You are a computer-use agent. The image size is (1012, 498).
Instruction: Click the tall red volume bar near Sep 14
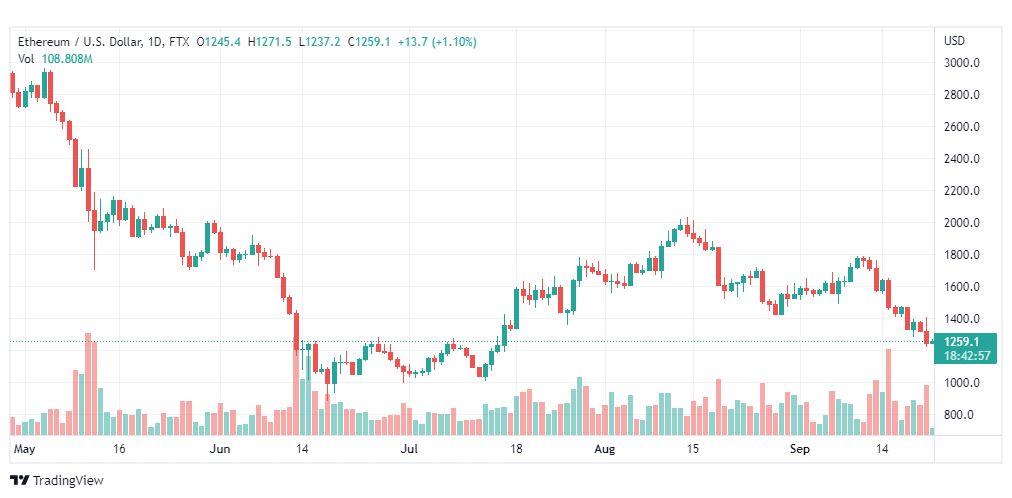888,392
